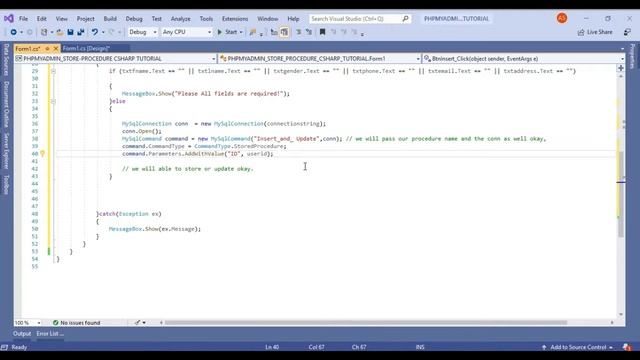Screen dimensions: 640x360
Task: Click the user account avatar icon
Action: [562, 18]
